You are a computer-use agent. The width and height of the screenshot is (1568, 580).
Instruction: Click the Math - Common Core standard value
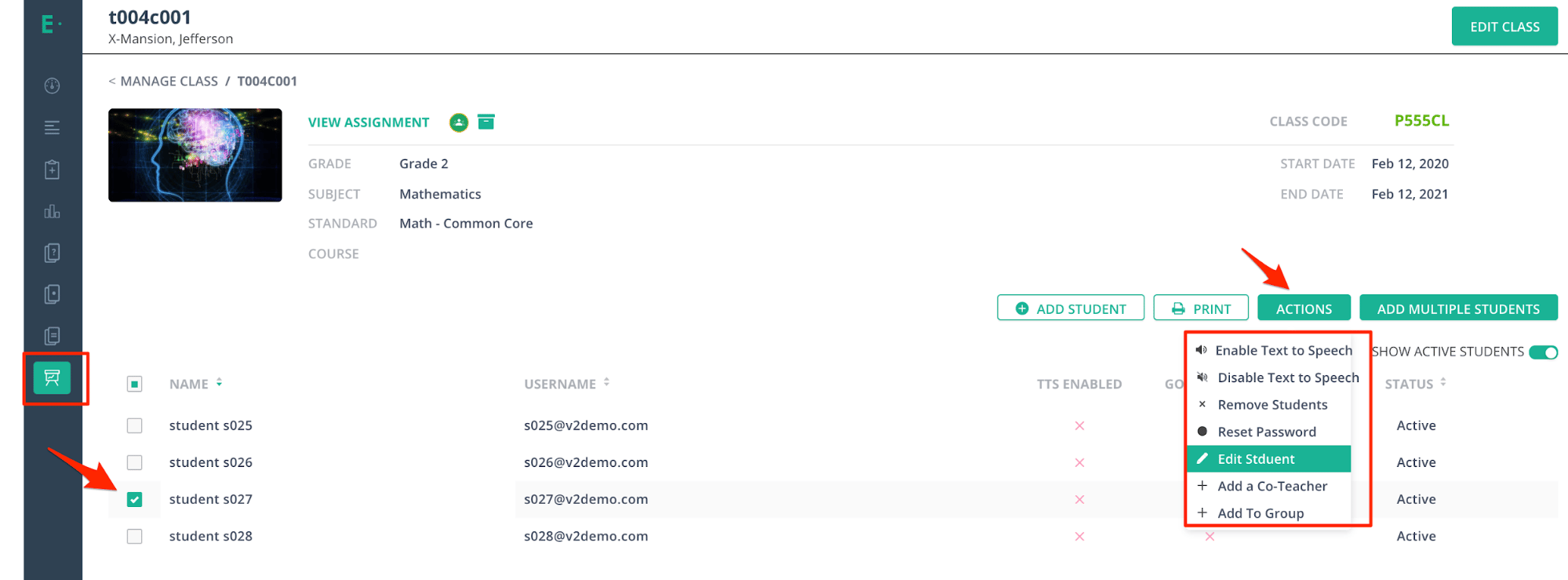tap(466, 223)
